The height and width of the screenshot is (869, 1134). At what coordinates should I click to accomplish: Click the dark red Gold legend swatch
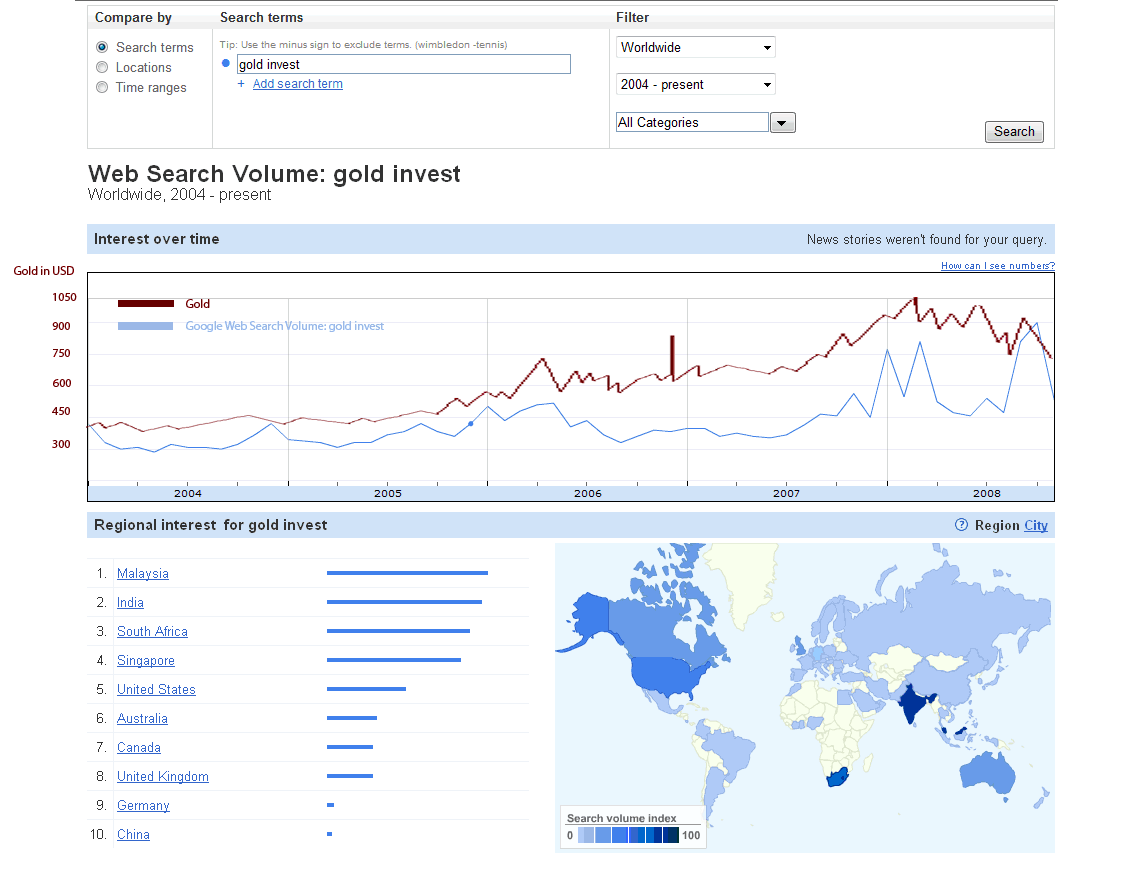[146, 304]
